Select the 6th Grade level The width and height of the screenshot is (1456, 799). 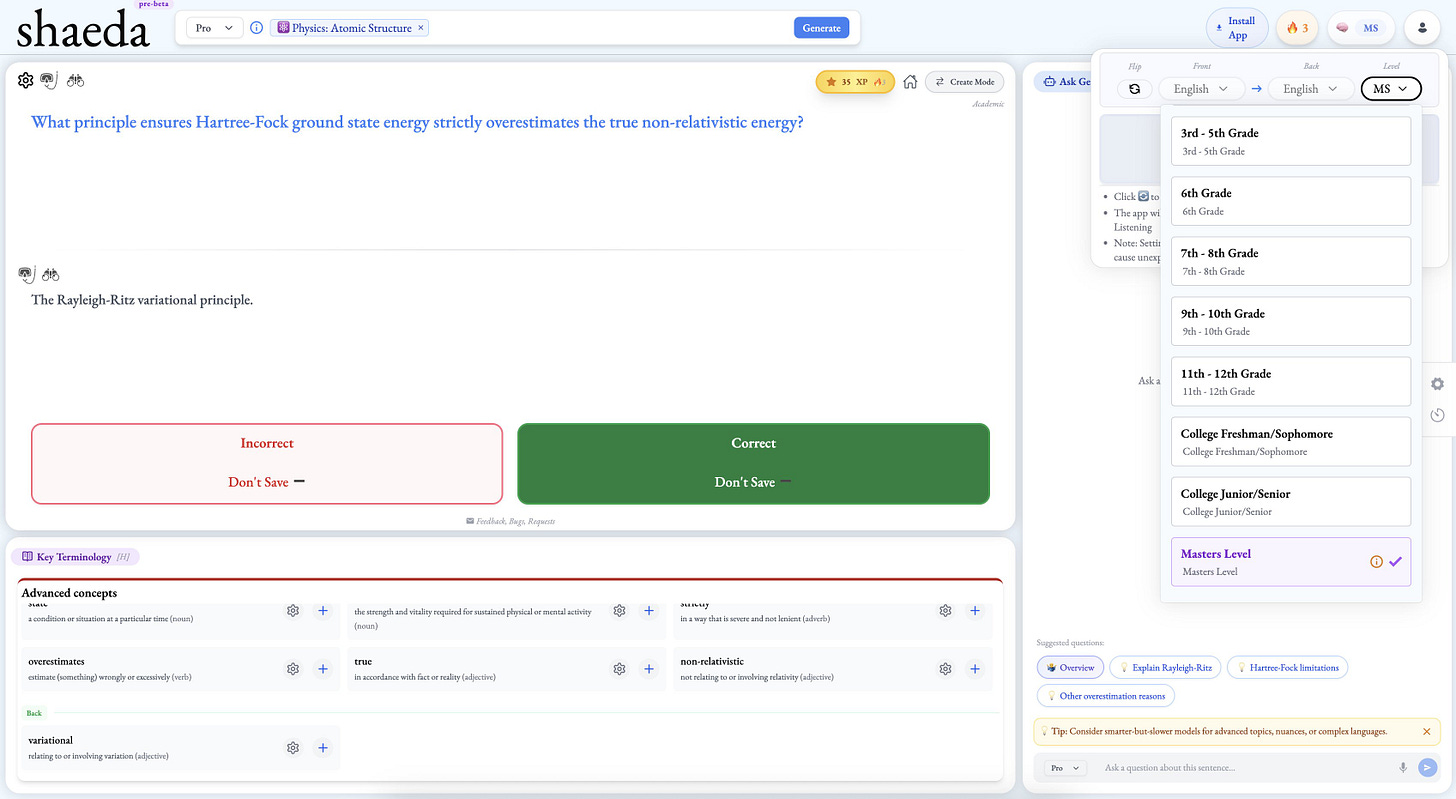pyautogui.click(x=1291, y=201)
